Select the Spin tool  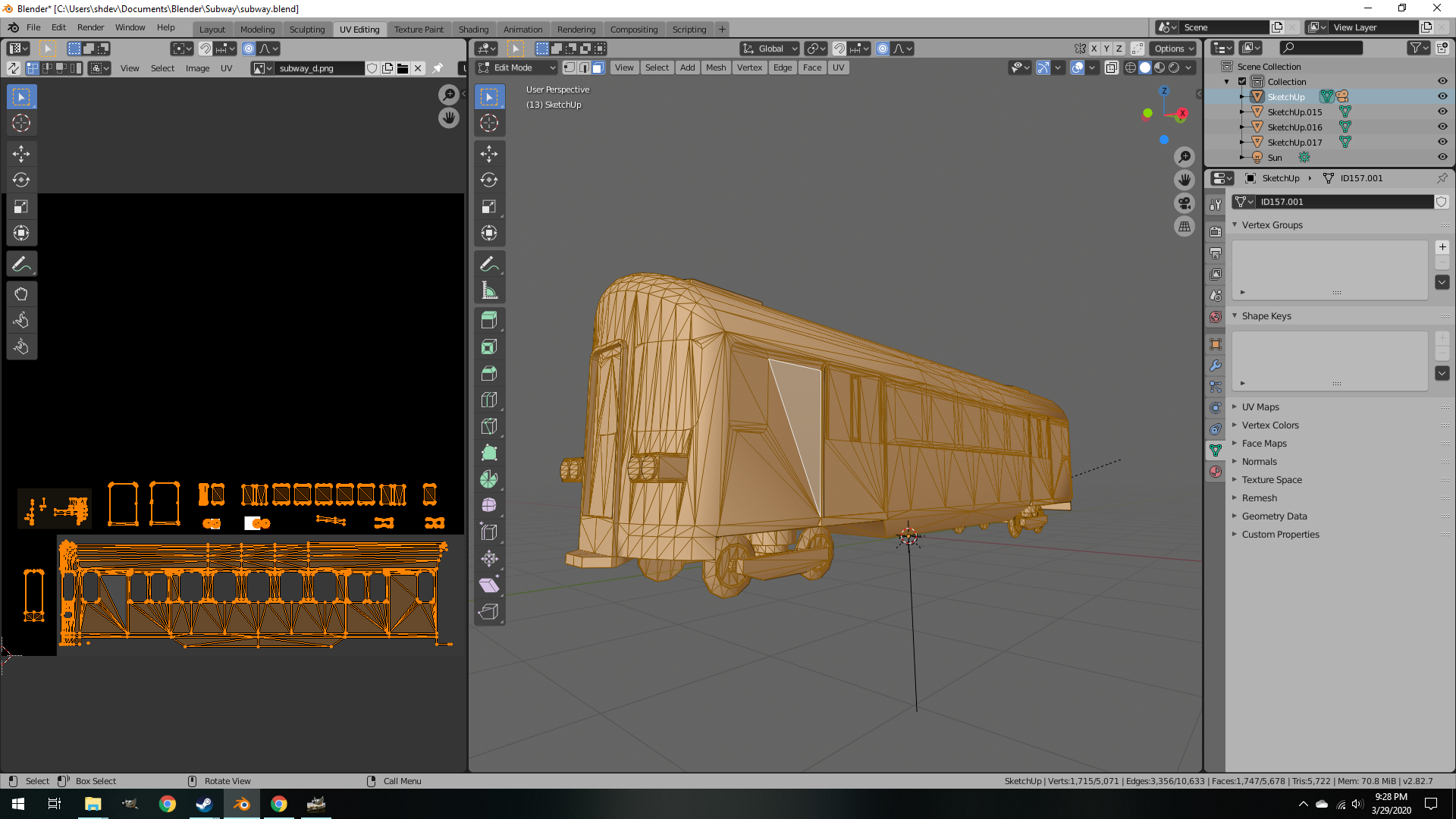tap(489, 479)
